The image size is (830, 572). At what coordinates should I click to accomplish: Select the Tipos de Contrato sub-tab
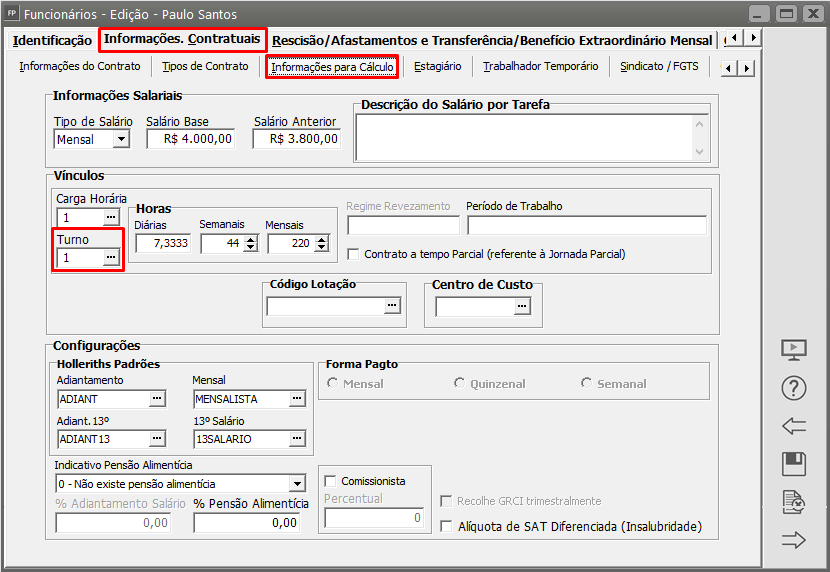pyautogui.click(x=205, y=66)
